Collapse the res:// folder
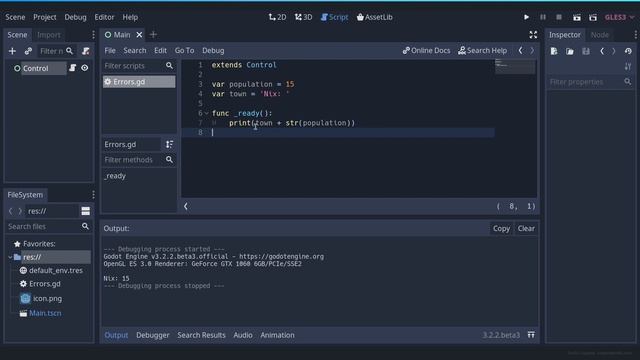This screenshot has width=640, height=360. coord(10,257)
